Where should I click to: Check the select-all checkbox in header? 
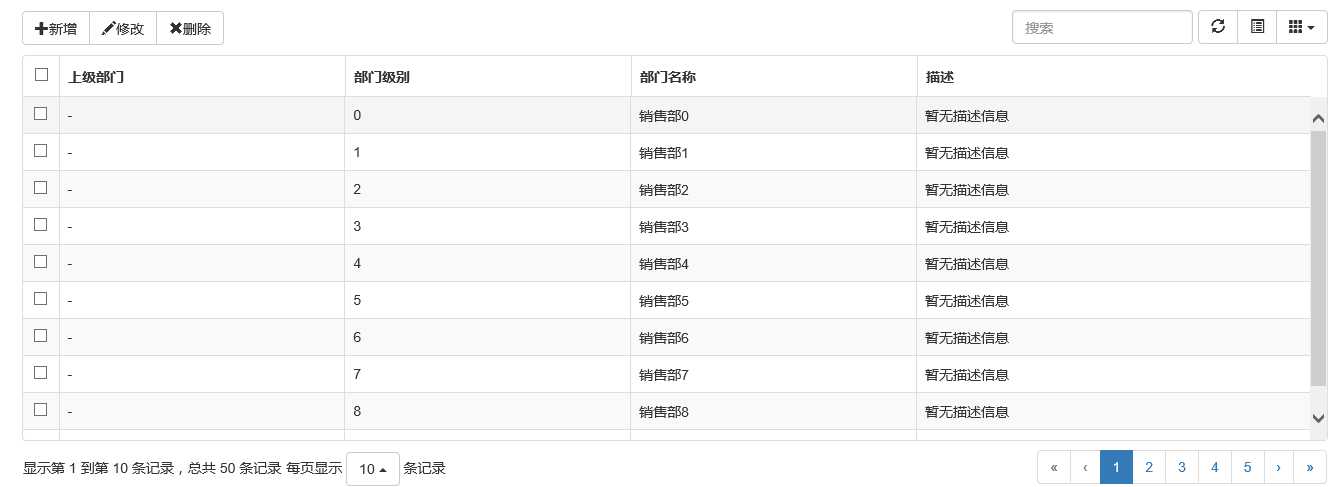[x=41, y=75]
